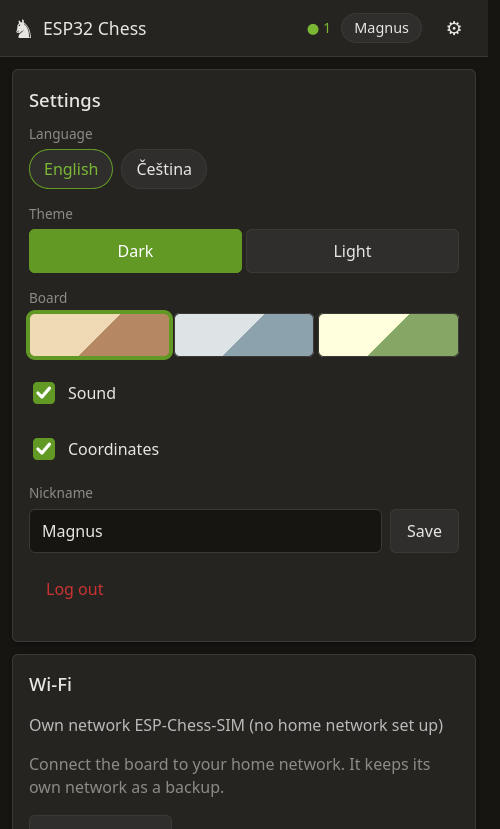The image size is (500, 829).
Task: Click the ESP32 Chess title
Action: pyautogui.click(x=95, y=29)
